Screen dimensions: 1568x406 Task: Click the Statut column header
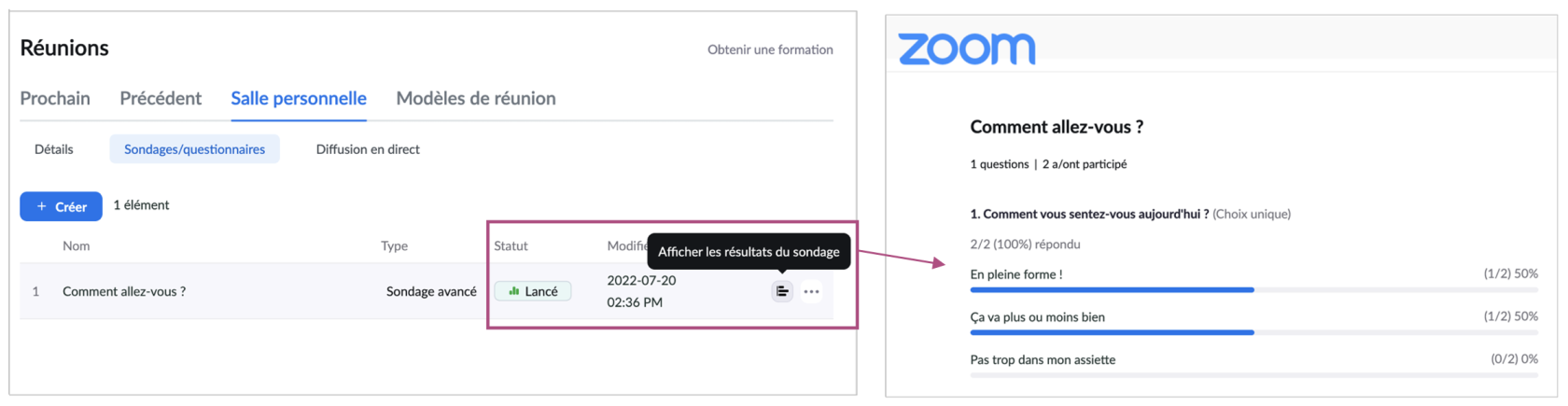pyautogui.click(x=511, y=245)
